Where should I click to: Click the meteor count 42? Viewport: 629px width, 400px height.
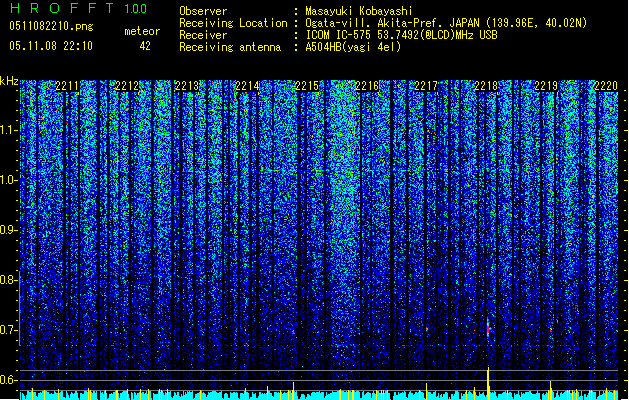pos(145,46)
